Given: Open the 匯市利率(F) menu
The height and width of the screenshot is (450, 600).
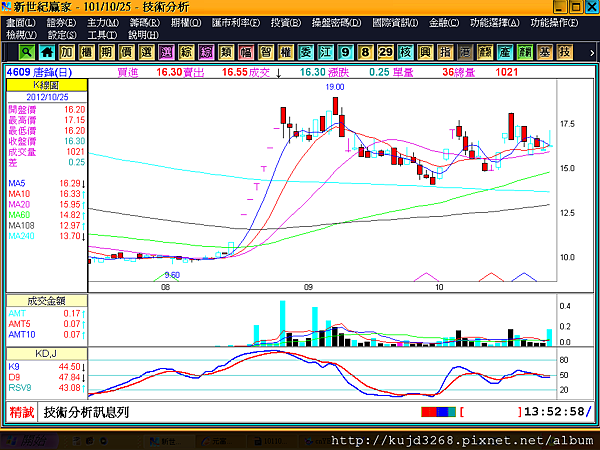Looking at the screenshot, I should click(x=236, y=23).
